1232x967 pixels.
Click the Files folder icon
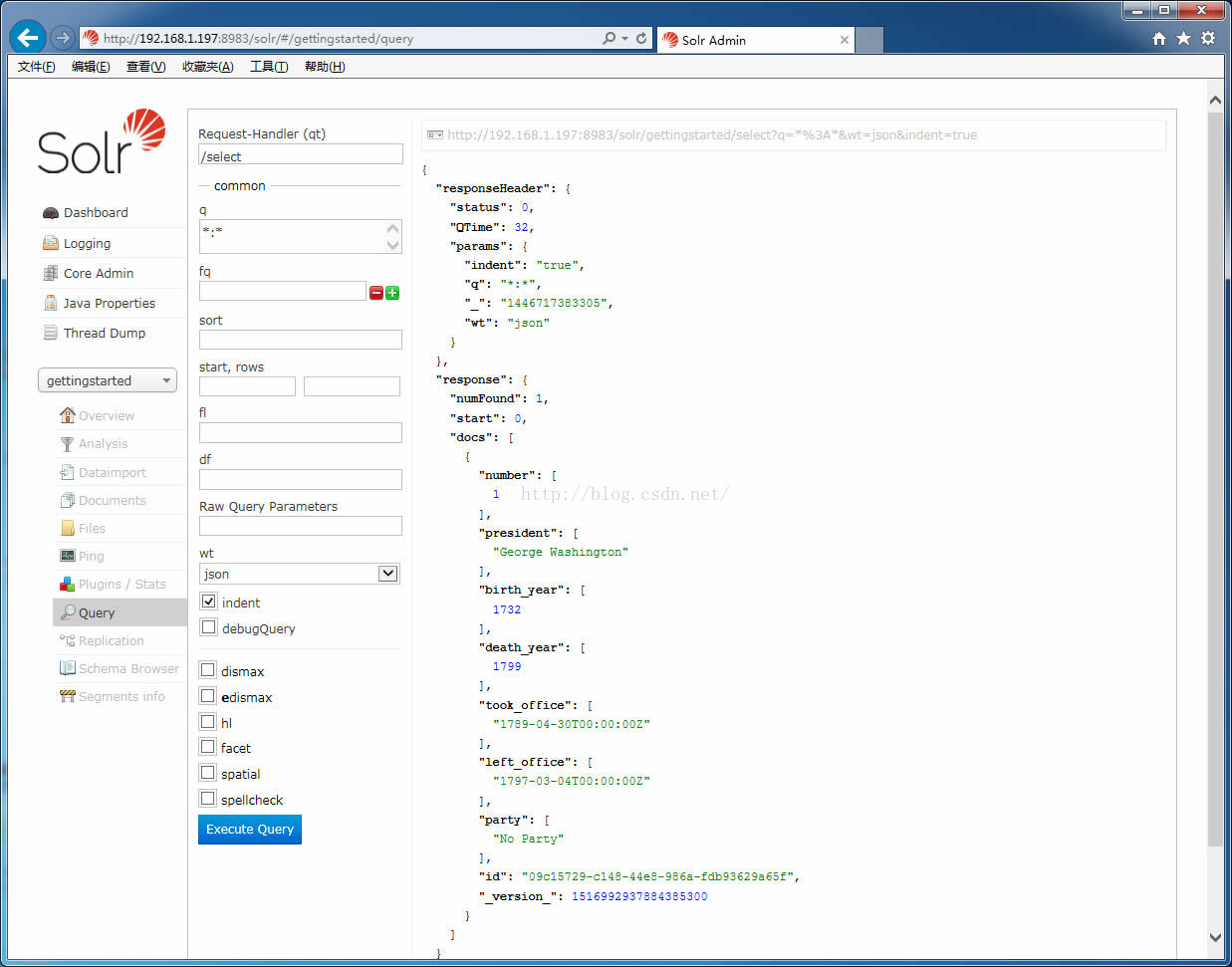coord(67,528)
